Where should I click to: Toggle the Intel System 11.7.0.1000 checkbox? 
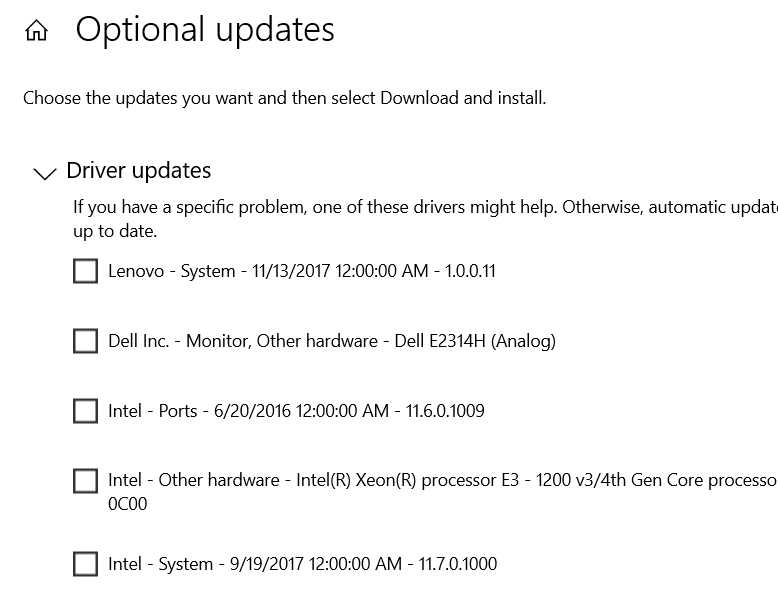(85, 564)
